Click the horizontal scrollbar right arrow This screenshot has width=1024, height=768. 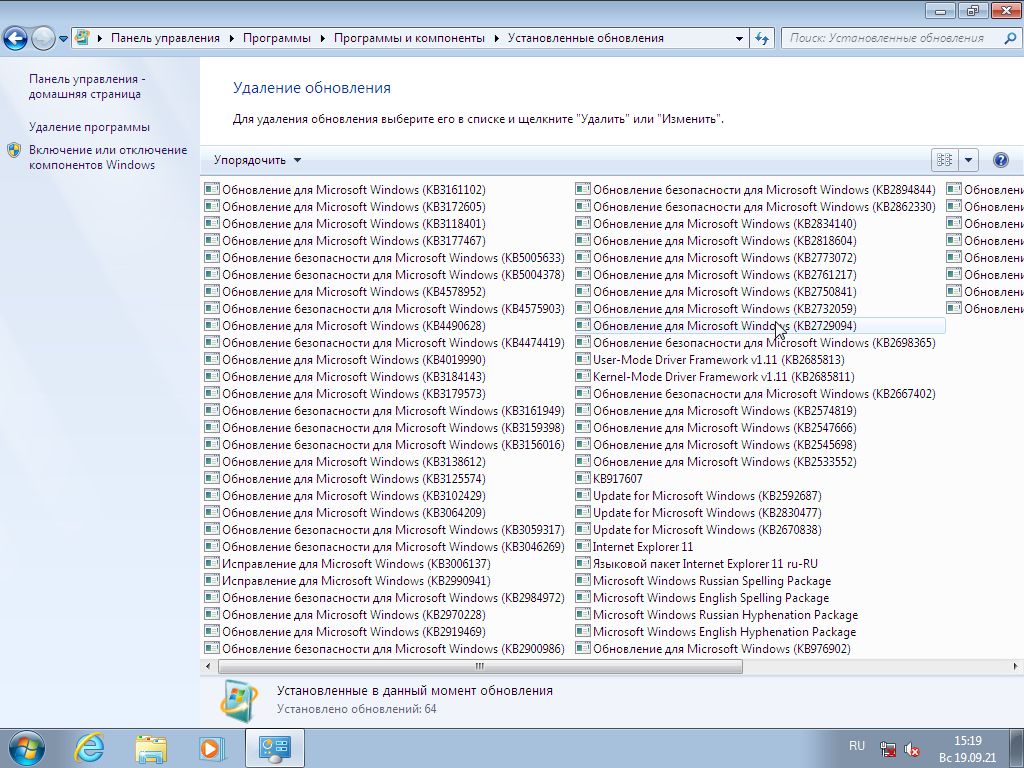(x=1015, y=666)
